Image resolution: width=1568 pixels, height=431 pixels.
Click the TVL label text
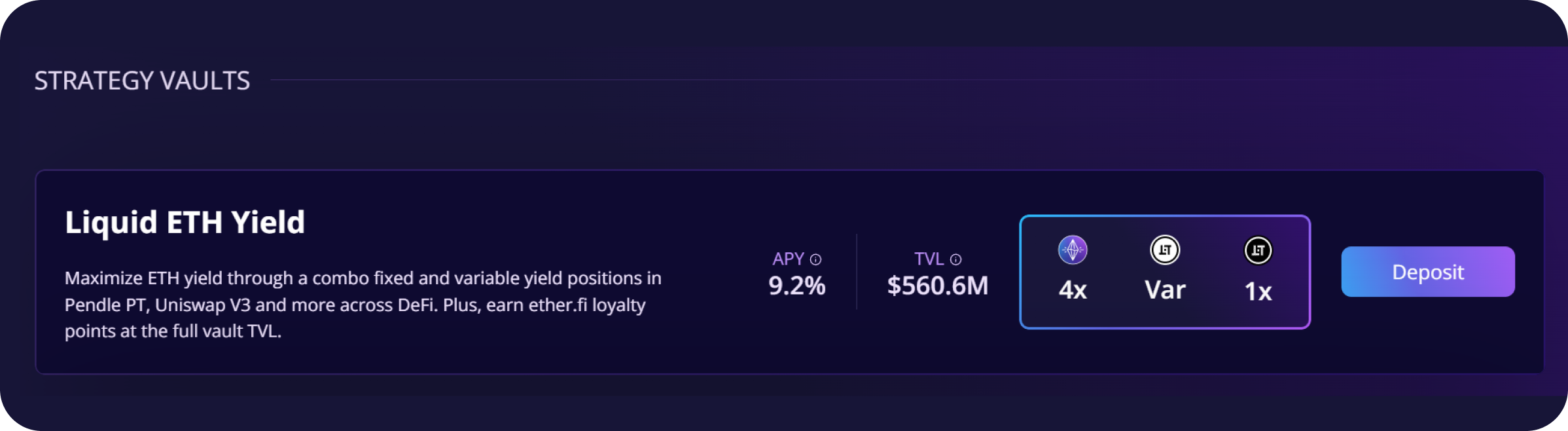(x=929, y=259)
